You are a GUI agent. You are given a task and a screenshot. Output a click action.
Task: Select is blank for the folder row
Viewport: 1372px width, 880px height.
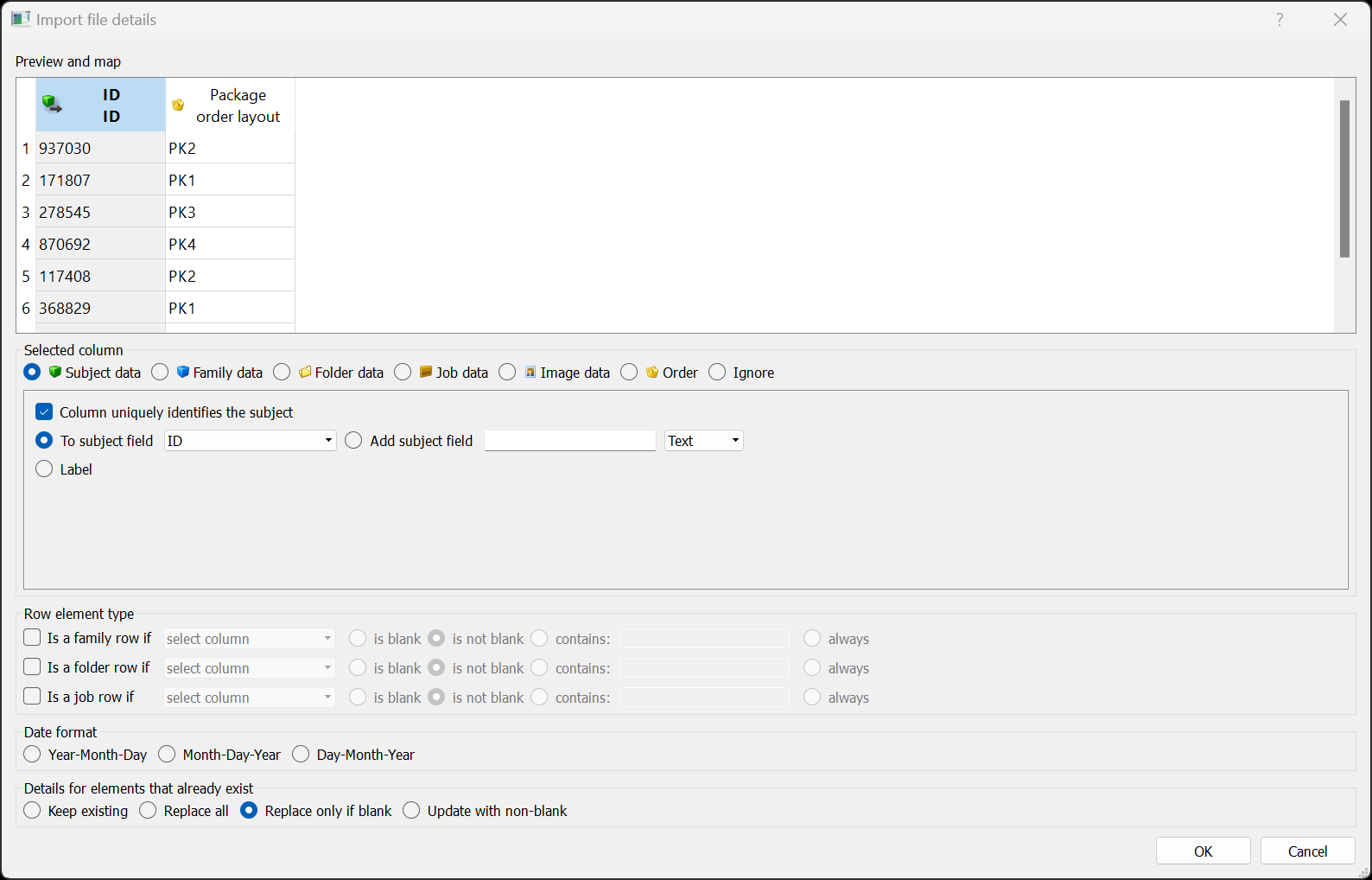point(358,667)
